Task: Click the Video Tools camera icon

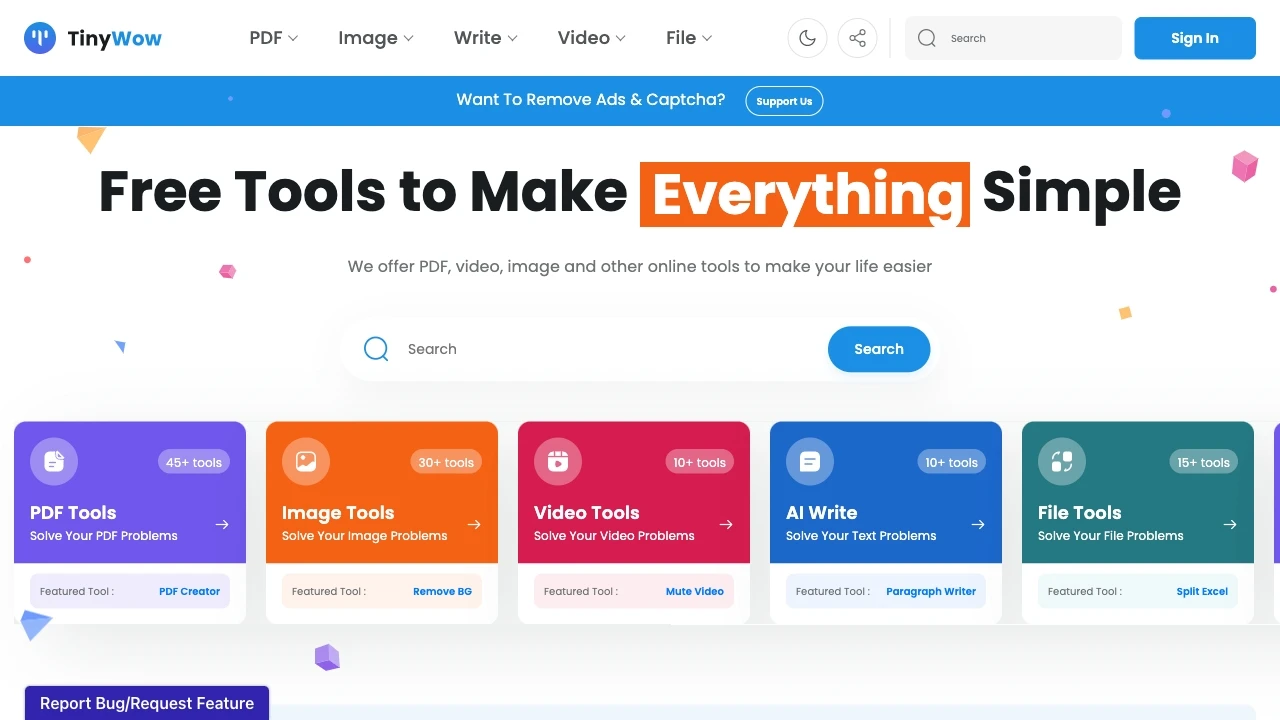Action: [557, 461]
